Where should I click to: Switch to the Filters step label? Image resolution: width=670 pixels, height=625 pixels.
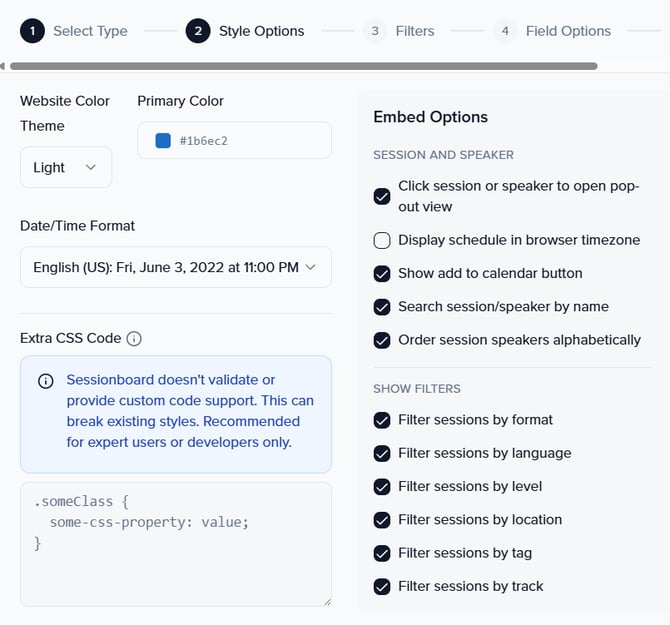point(415,31)
